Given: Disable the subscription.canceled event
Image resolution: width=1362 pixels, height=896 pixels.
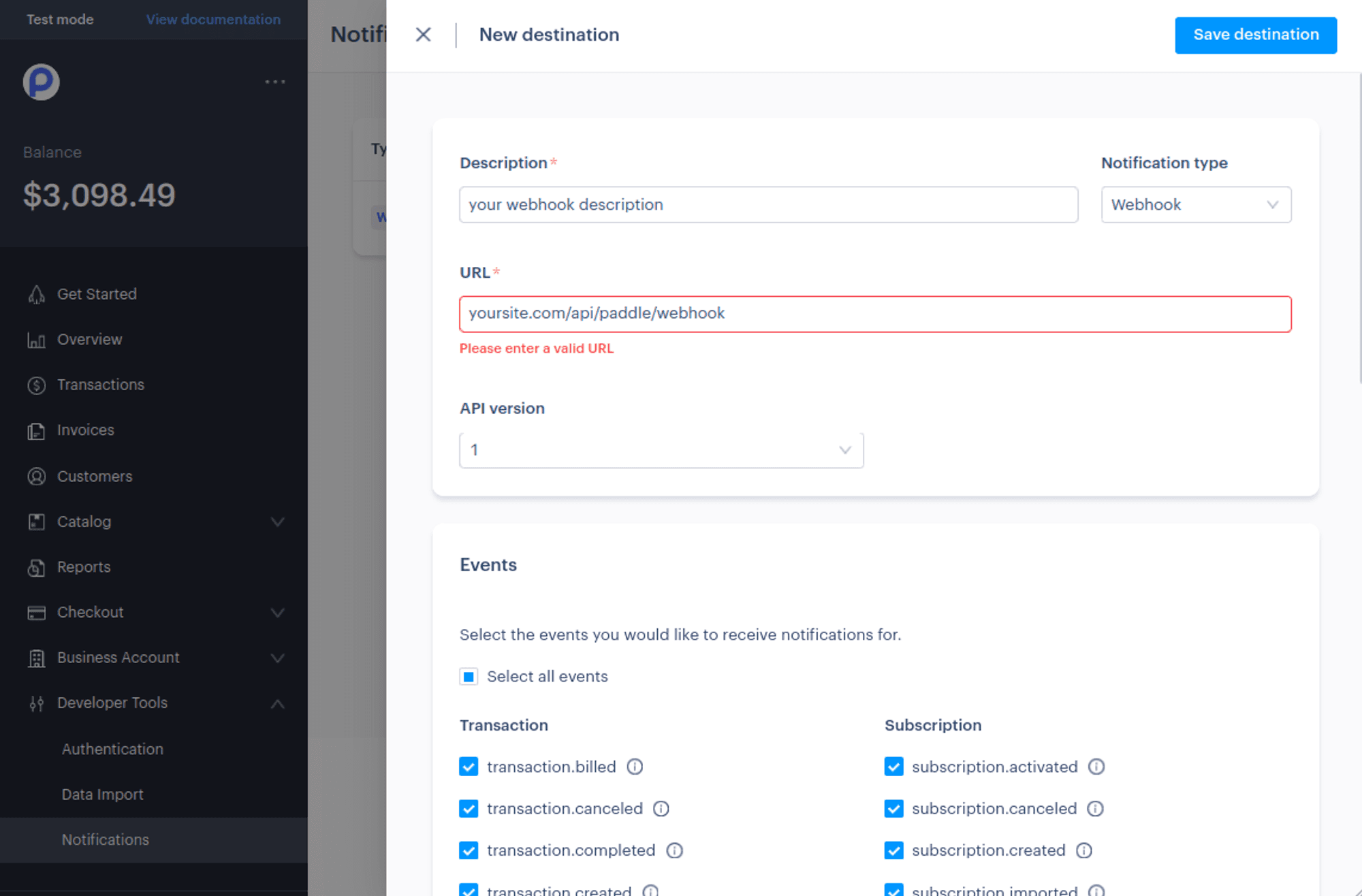Looking at the screenshot, I should point(893,809).
